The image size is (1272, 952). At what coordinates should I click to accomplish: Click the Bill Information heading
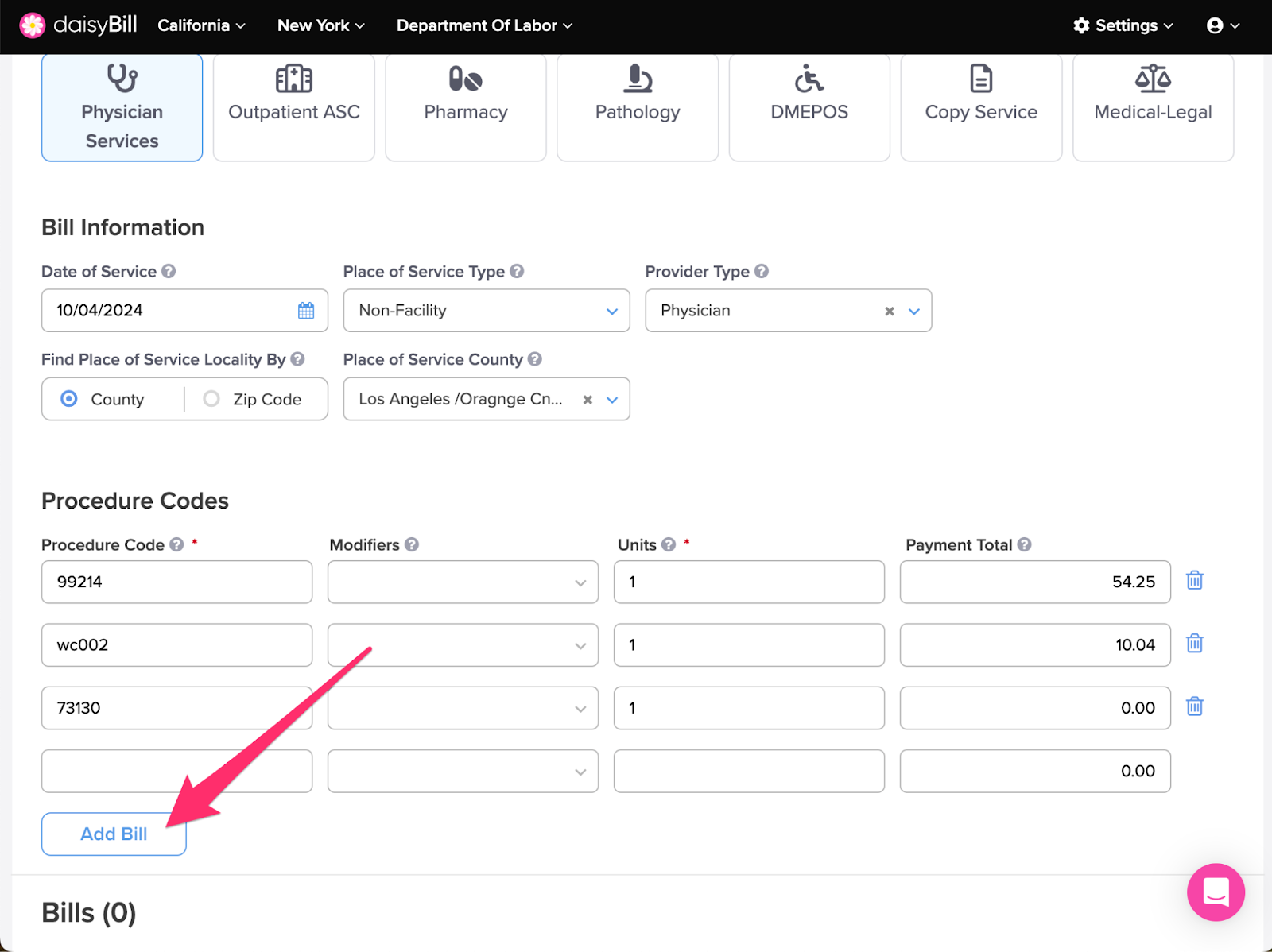(x=122, y=227)
